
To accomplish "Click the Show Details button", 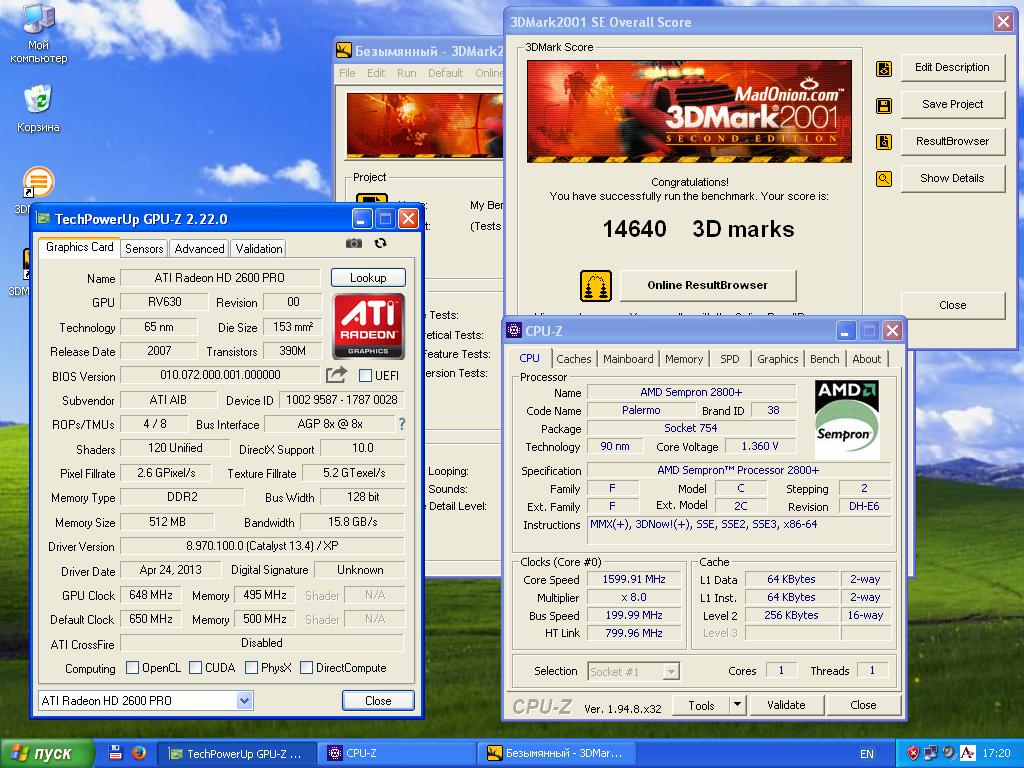I will pyautogui.click(x=952, y=178).
